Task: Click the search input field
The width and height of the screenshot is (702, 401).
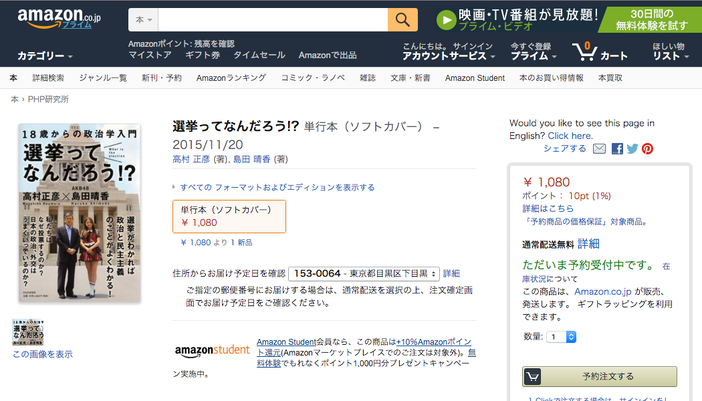Action: click(273, 20)
